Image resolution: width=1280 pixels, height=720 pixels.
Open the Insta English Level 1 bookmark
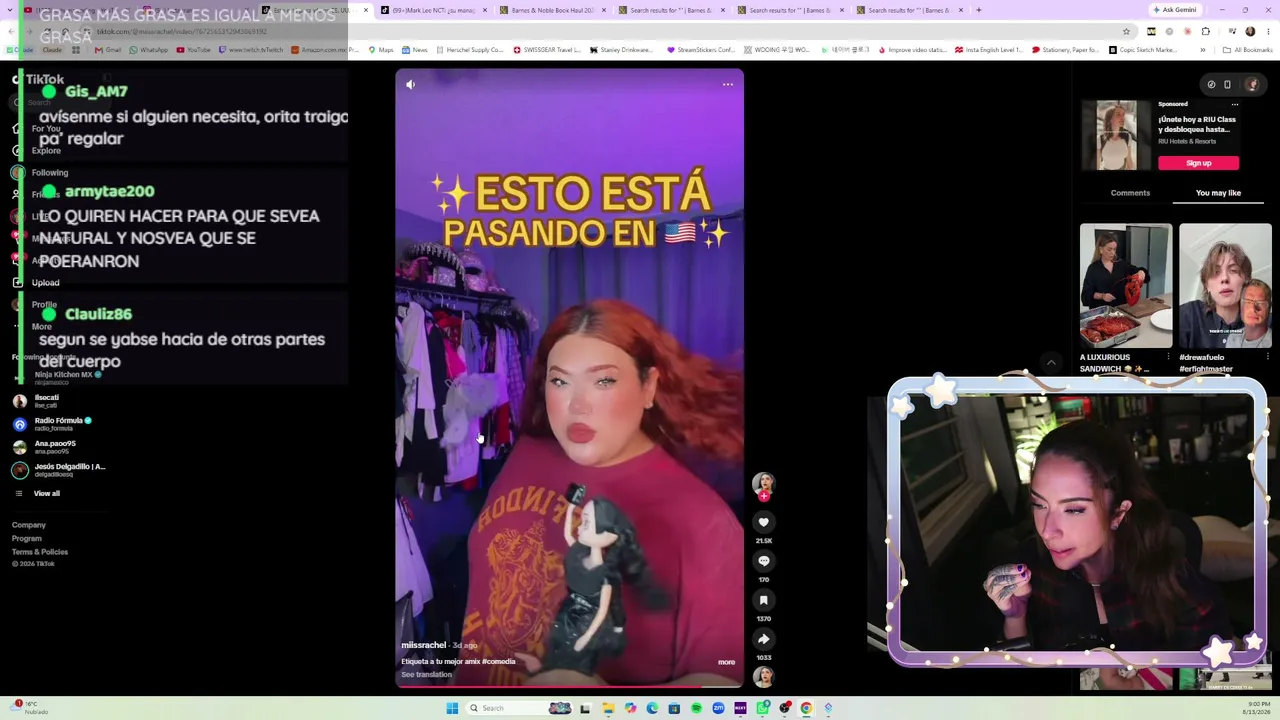[989, 50]
